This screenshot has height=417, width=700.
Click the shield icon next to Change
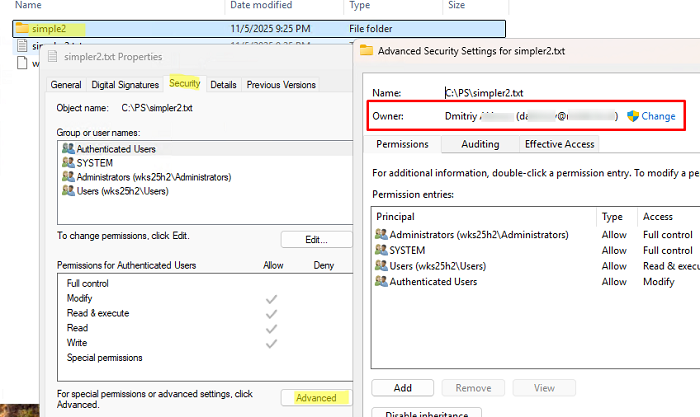[633, 116]
